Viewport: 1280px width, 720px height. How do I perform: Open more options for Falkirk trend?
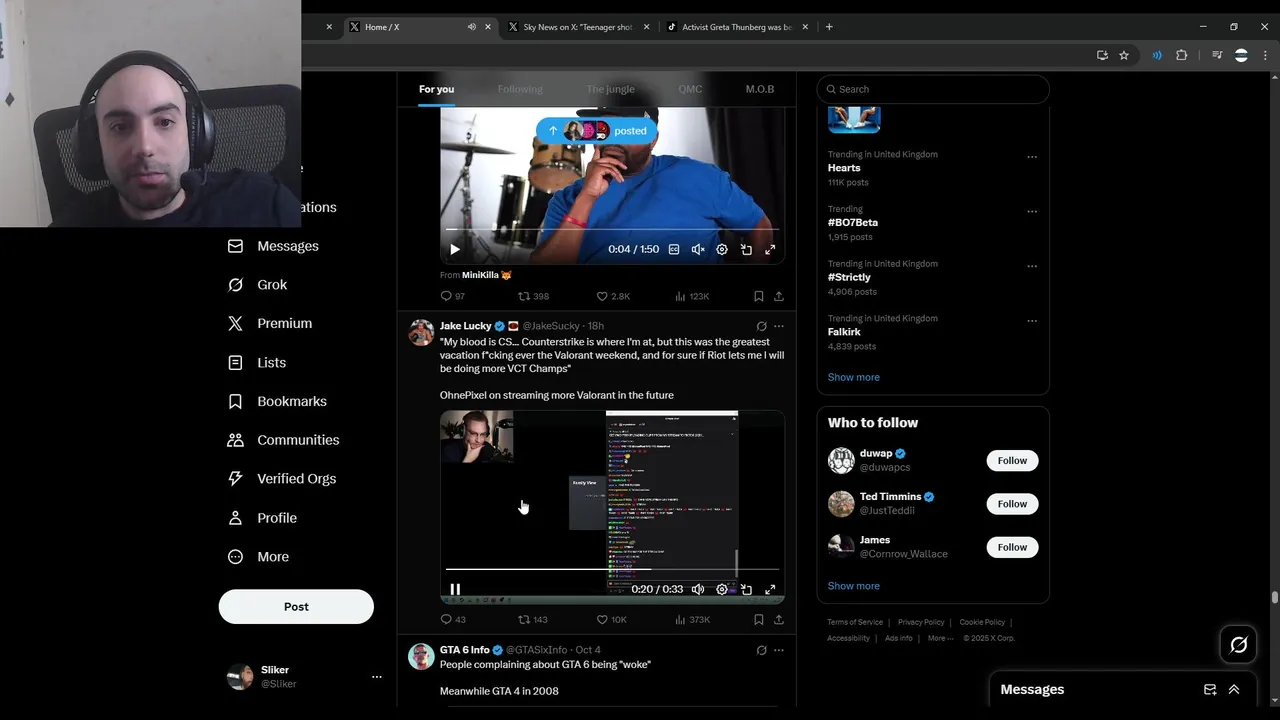coord(1032,321)
